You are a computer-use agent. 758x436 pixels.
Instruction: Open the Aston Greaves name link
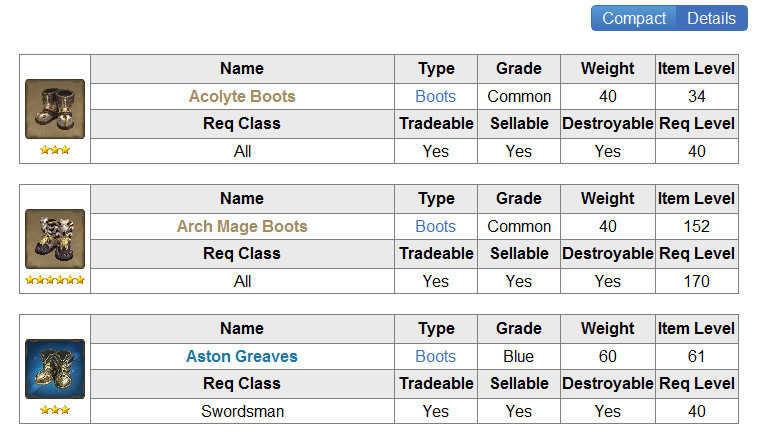242,357
